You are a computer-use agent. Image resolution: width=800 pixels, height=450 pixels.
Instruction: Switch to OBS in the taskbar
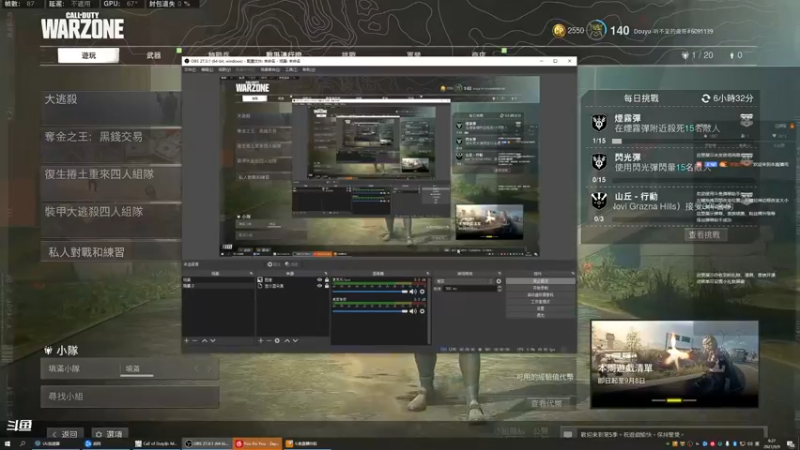point(207,444)
